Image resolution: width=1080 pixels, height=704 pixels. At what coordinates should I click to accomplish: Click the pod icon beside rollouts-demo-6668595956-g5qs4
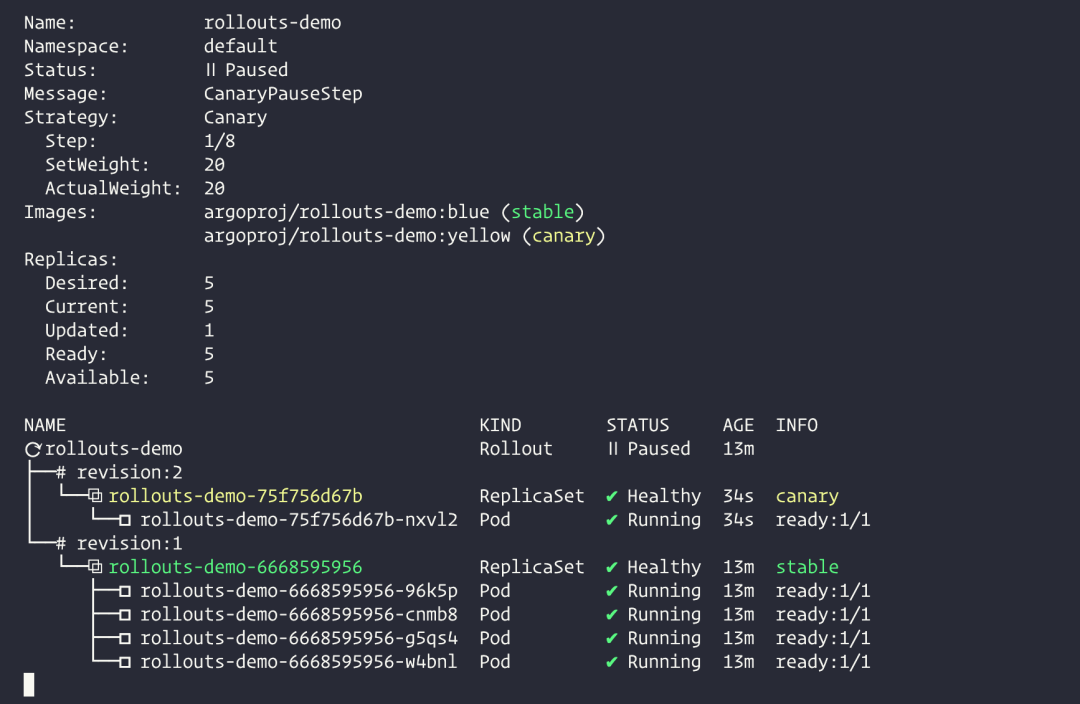point(125,639)
